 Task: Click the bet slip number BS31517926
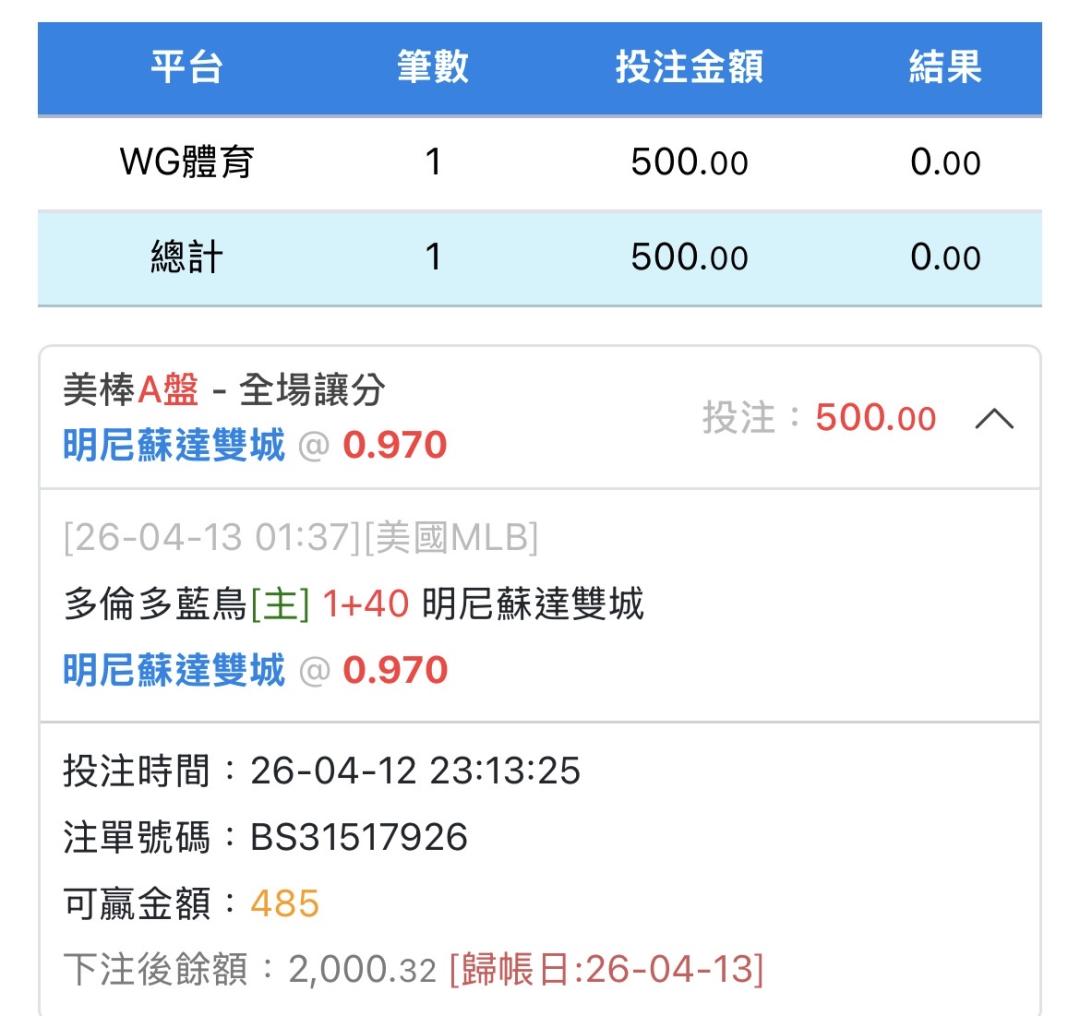point(359,837)
